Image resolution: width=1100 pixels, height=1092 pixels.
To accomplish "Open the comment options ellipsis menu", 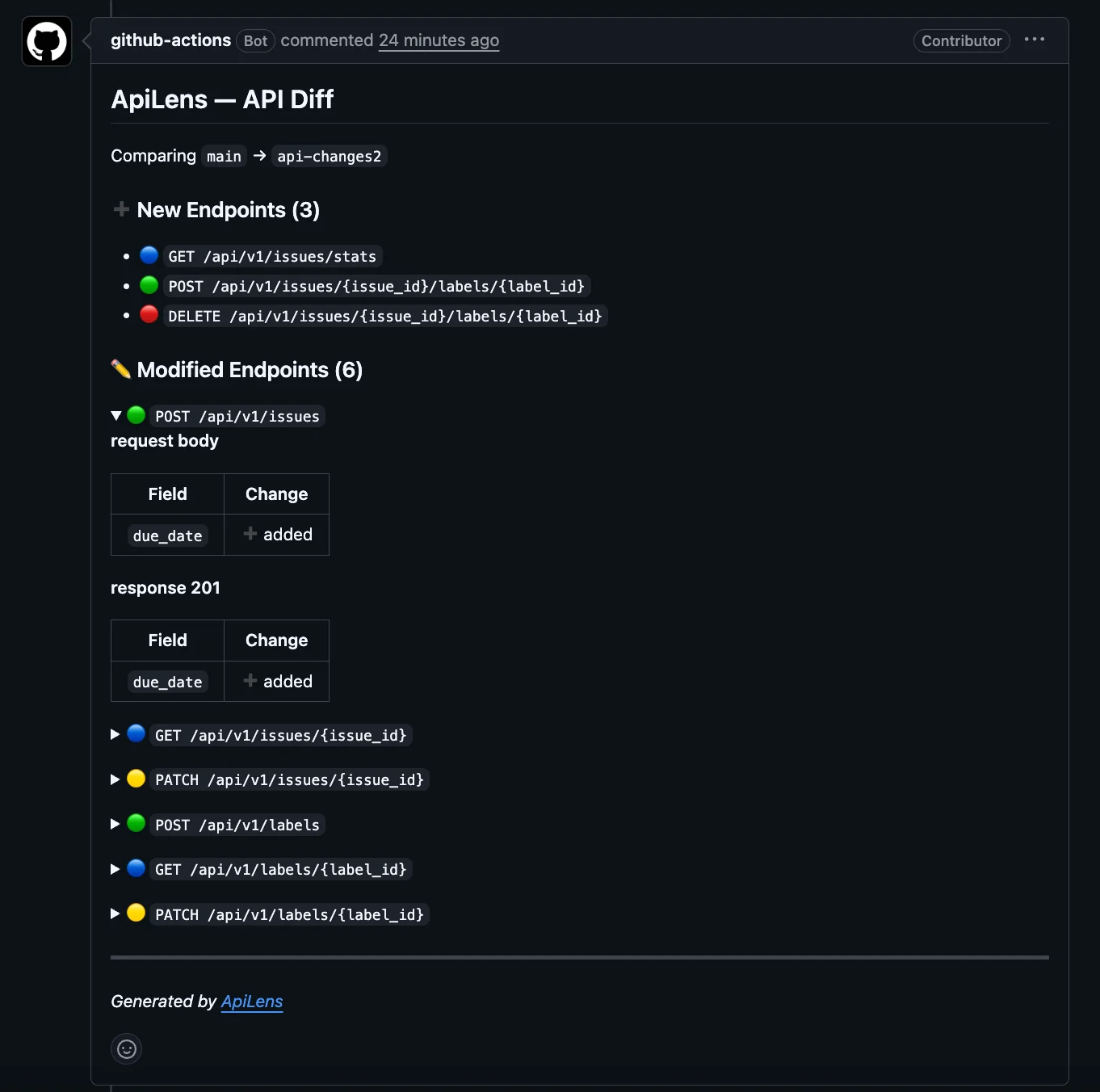I will tap(1034, 40).
